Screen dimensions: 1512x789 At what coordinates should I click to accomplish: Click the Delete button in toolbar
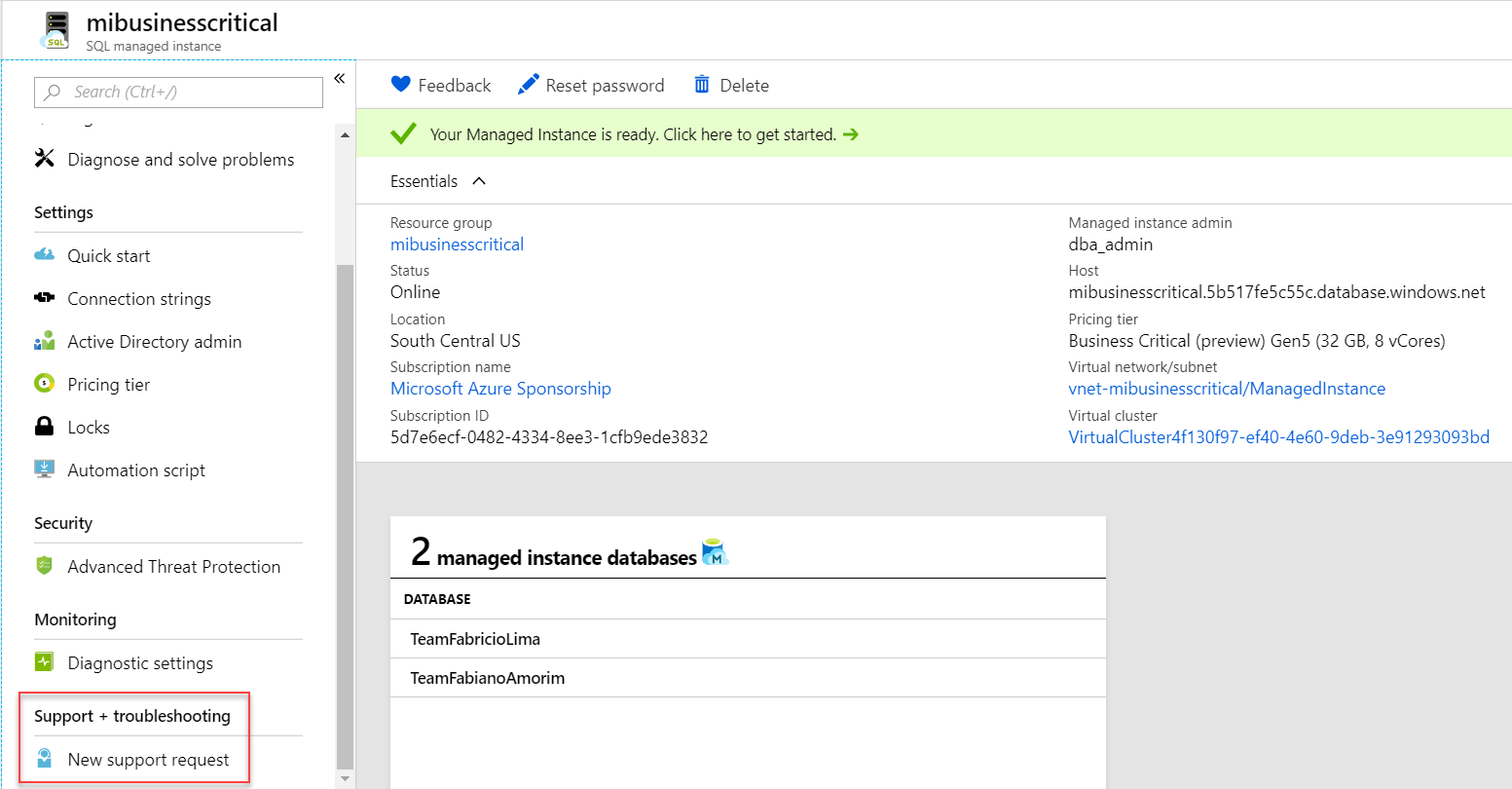point(731,86)
